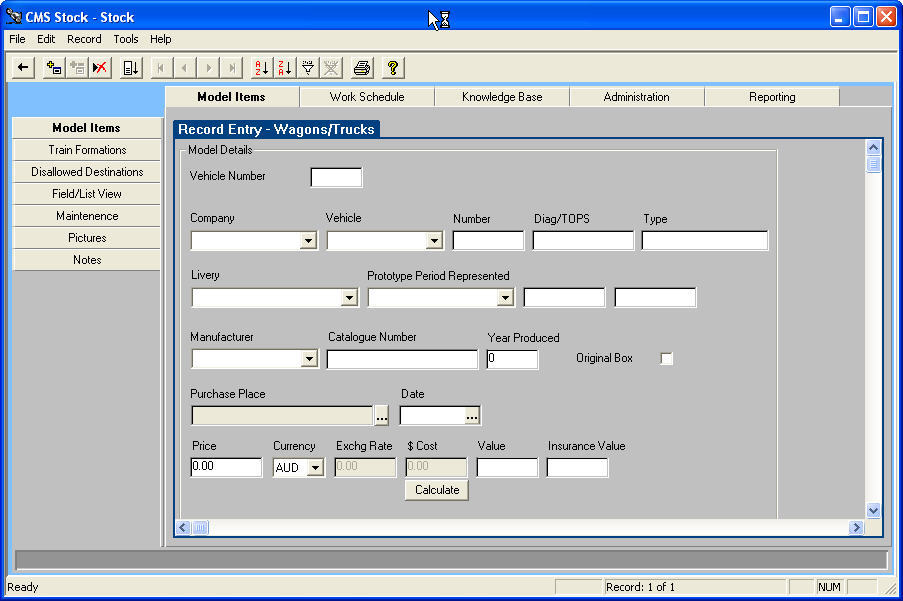Click the Diag/TOPS input field
The image size is (903, 601).
pyautogui.click(x=583, y=240)
